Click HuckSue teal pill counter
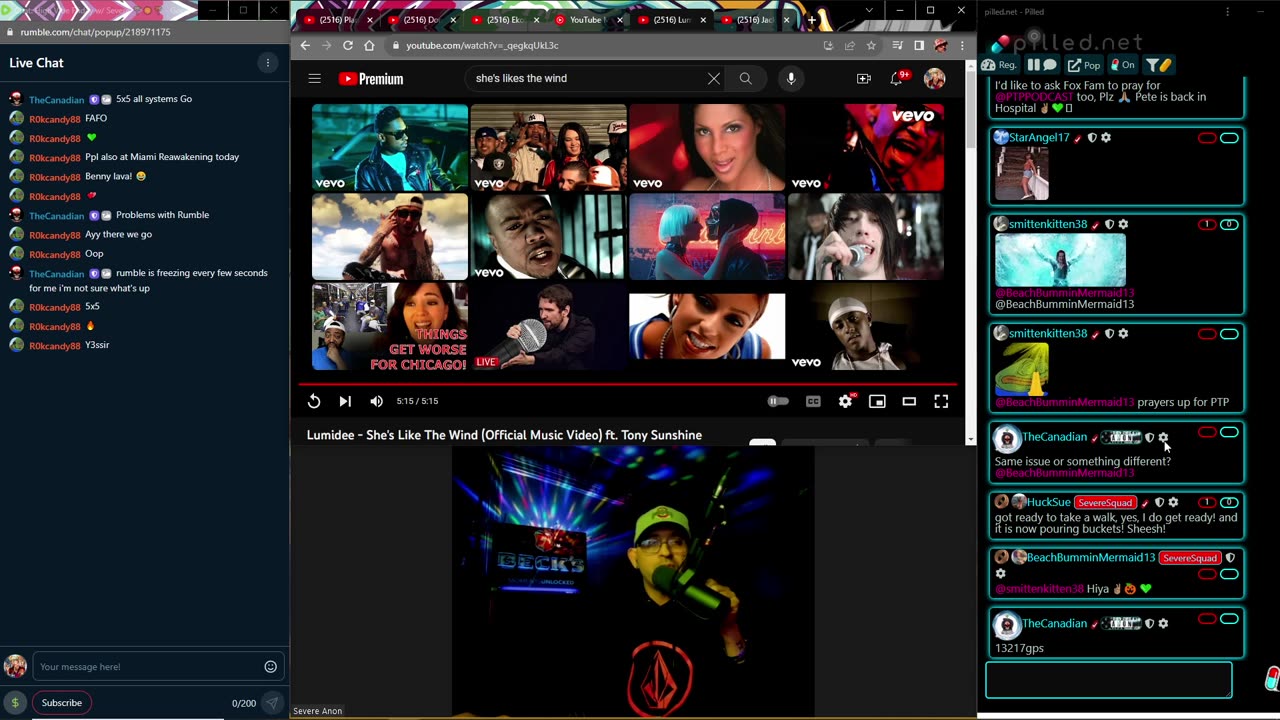This screenshot has height=720, width=1280. 1229,502
